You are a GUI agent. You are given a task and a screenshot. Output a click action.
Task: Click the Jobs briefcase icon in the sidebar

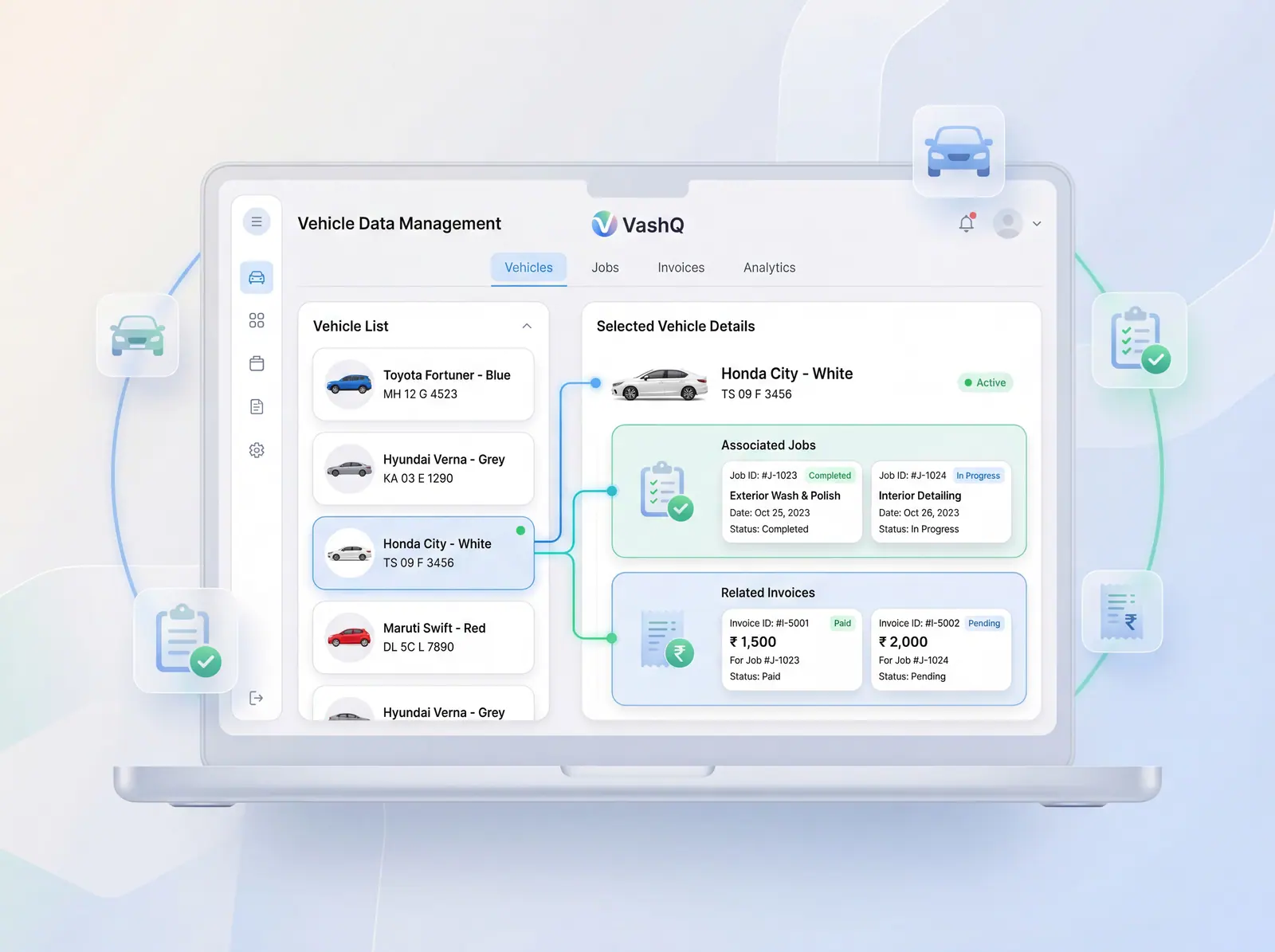pos(256,363)
